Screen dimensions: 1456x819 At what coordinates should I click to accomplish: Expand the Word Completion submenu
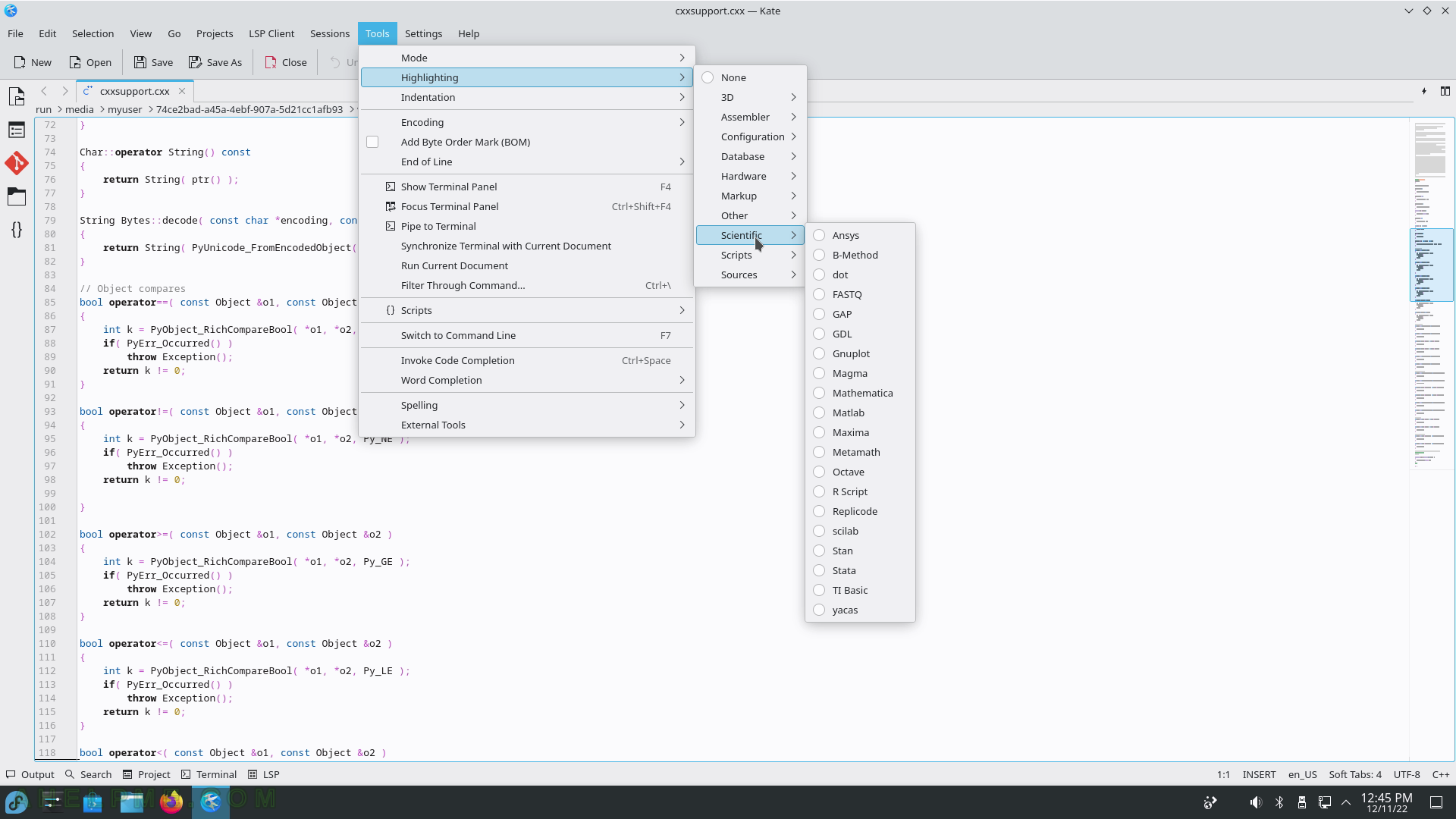click(x=527, y=380)
